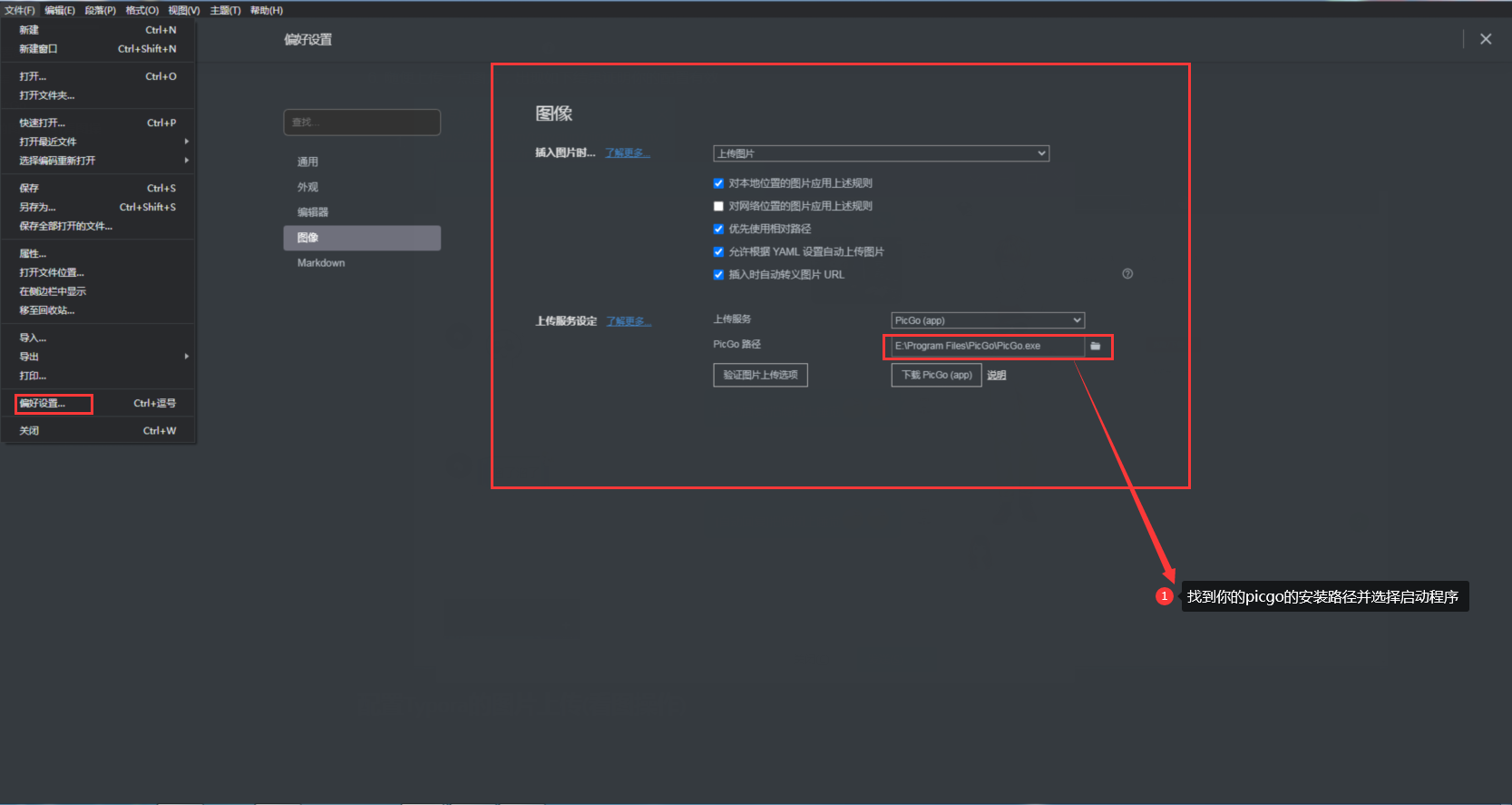Select the 通用 preferences tab
The width and height of the screenshot is (1512, 805).
tap(362, 162)
